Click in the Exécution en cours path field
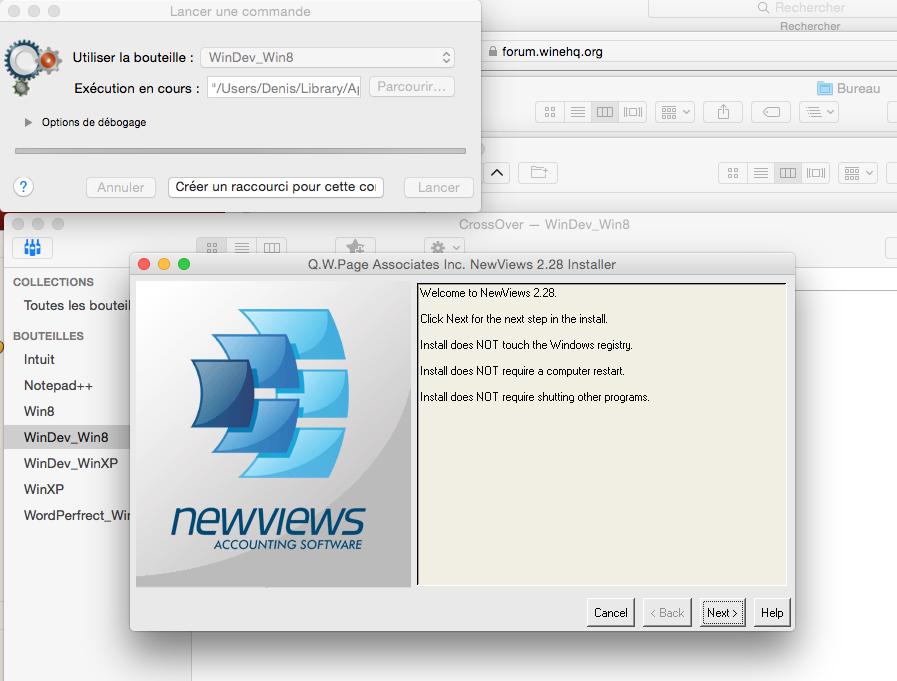This screenshot has width=897, height=681. 284,88
